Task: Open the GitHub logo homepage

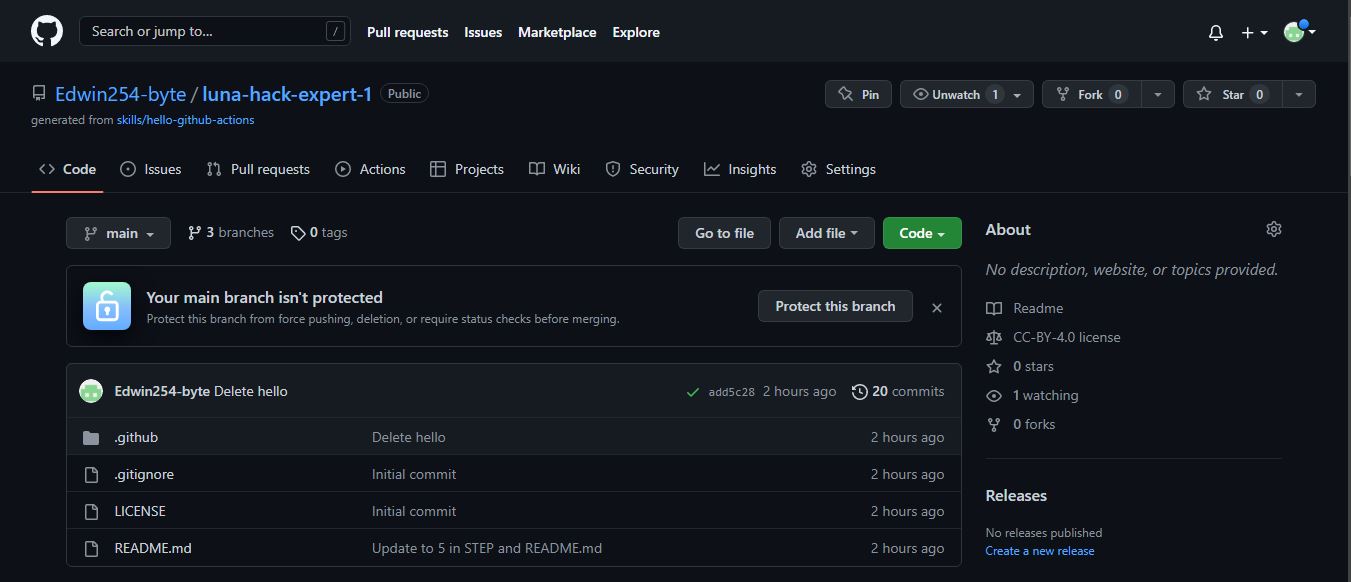Action: coord(47,31)
